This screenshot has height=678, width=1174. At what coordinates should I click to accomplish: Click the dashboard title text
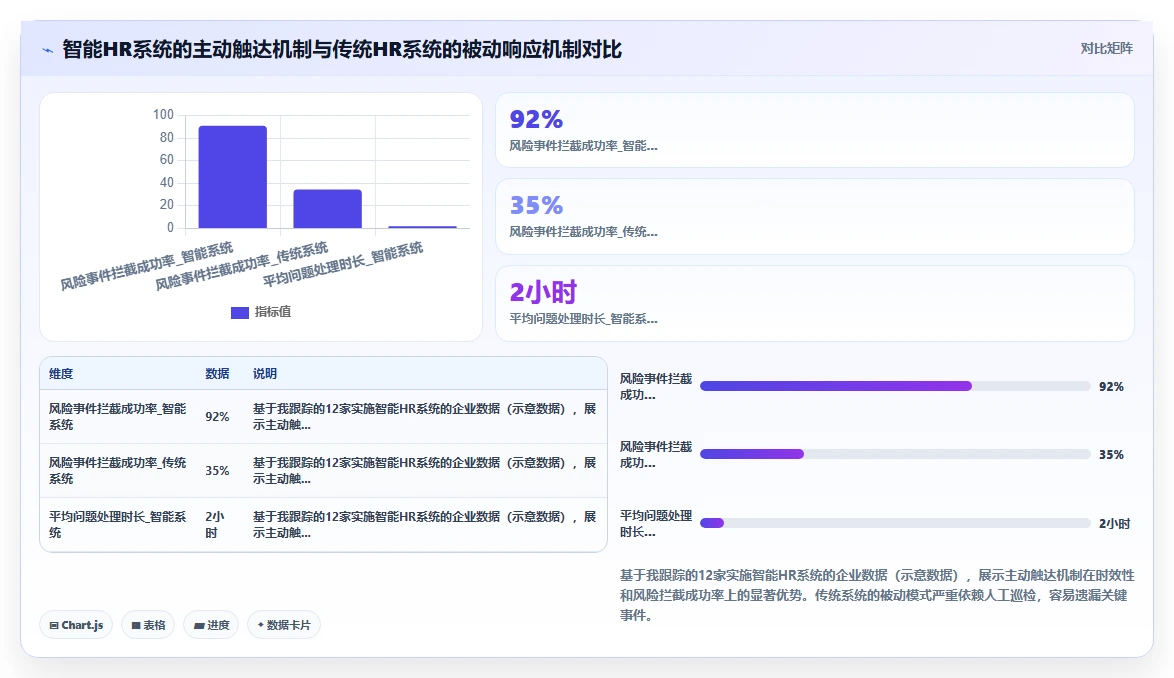click(341, 49)
